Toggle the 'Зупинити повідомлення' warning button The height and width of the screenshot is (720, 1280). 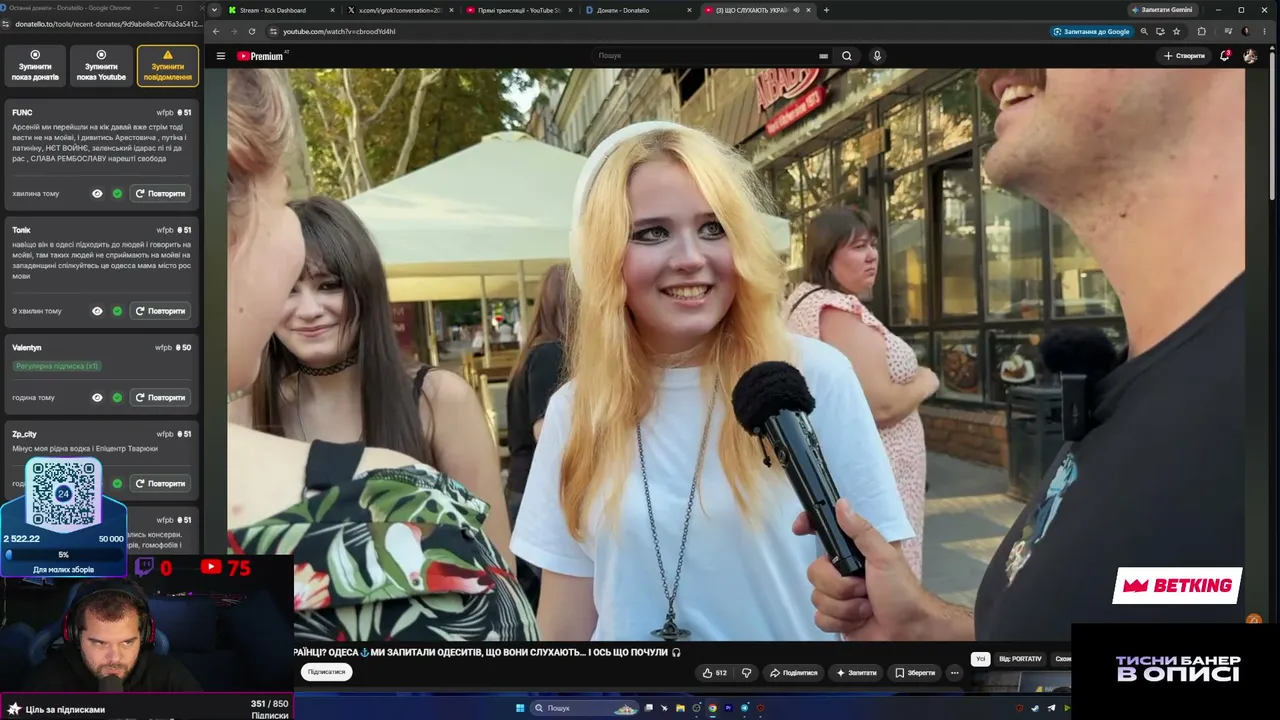pyautogui.click(x=168, y=66)
